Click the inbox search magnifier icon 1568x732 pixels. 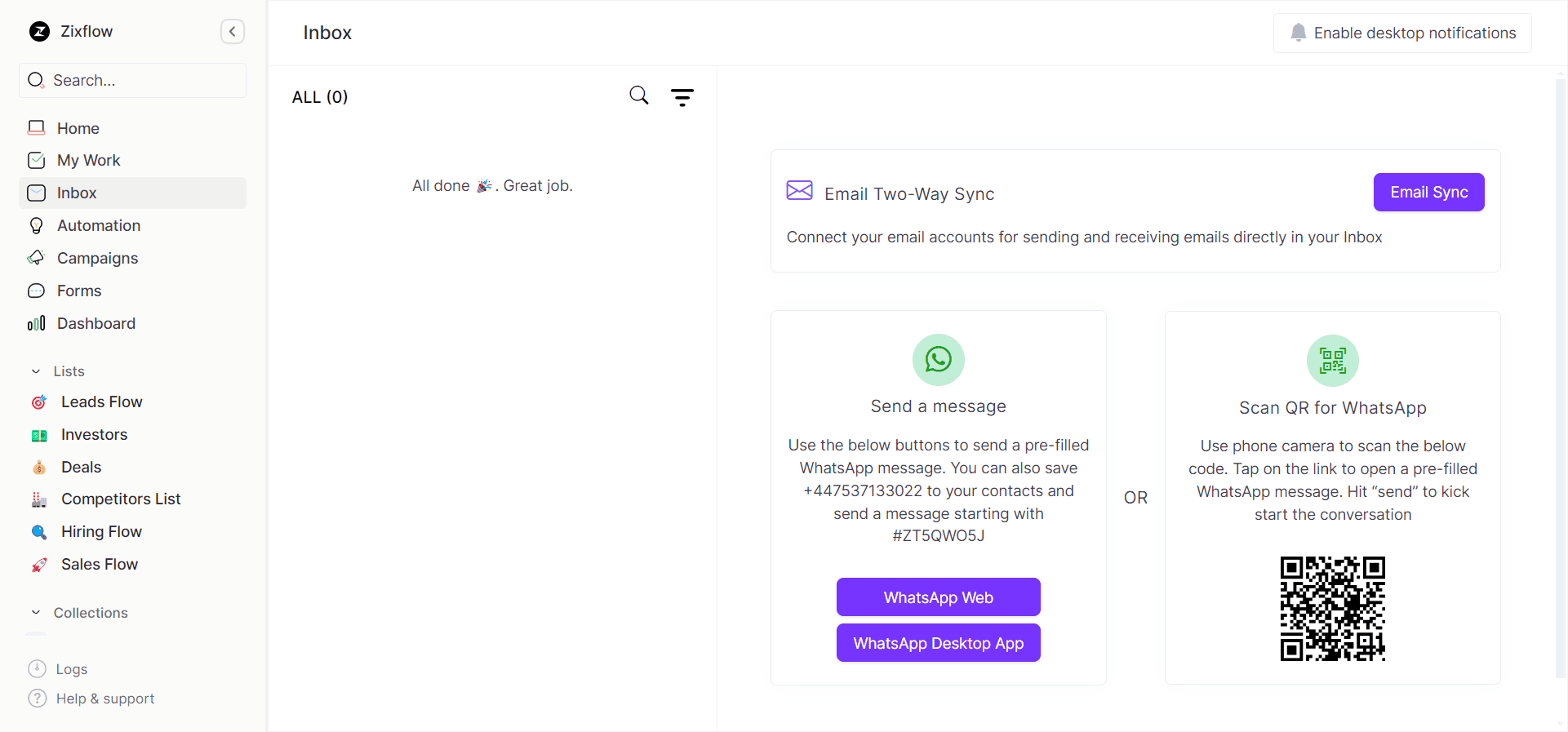638,95
